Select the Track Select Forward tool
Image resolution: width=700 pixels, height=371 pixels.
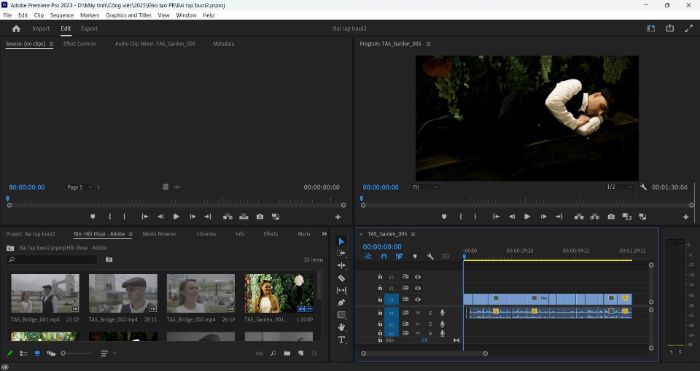(x=342, y=253)
